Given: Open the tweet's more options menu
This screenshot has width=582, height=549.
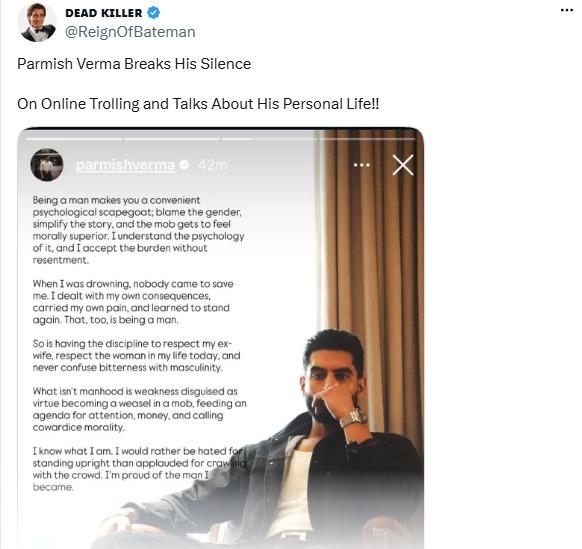Looking at the screenshot, I should tap(566, 10).
